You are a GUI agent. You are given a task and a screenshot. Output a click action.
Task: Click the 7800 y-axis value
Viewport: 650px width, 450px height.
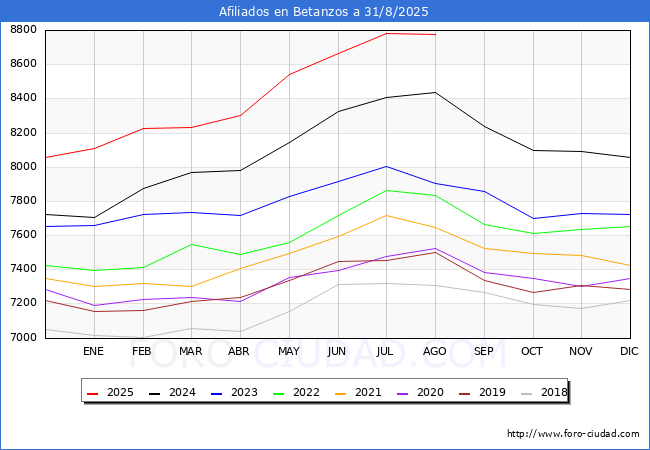coord(23,201)
